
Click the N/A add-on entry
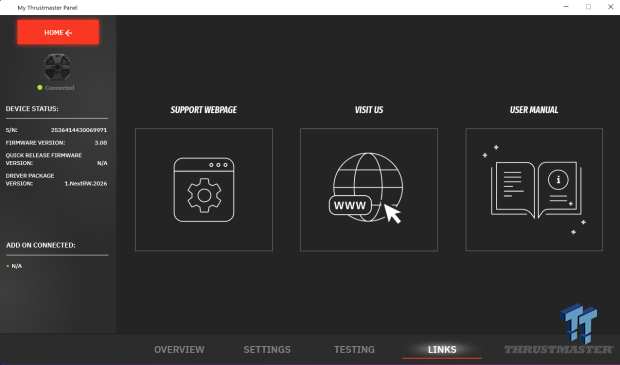click(17, 266)
